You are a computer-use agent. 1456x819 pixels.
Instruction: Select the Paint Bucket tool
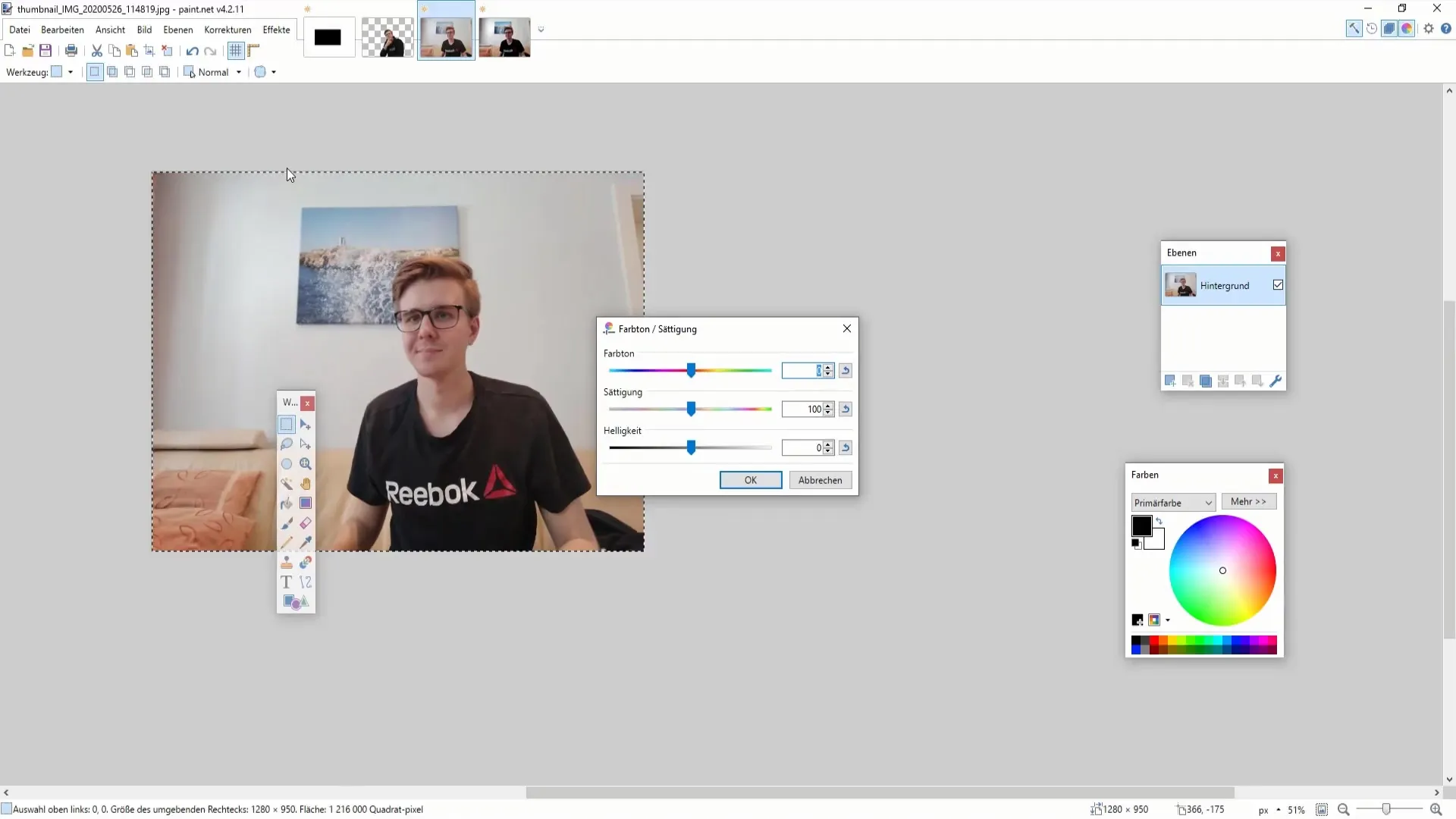(287, 504)
